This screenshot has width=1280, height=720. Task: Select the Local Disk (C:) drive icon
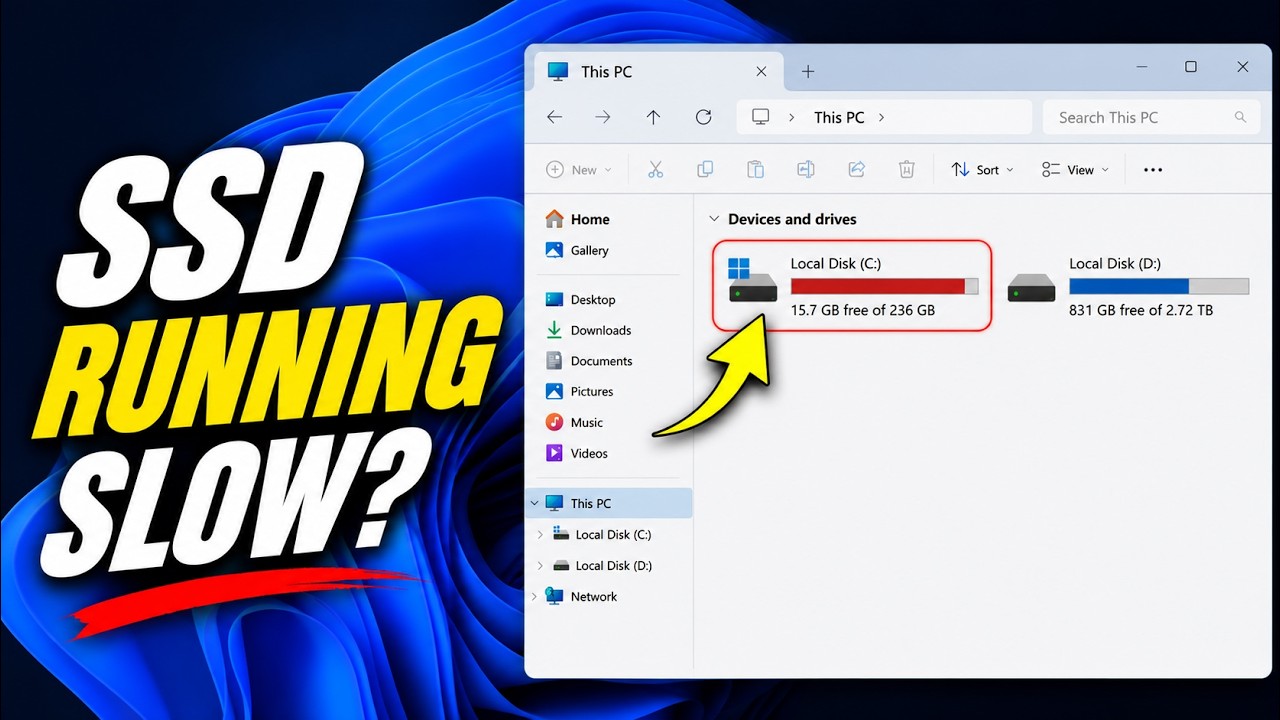click(x=752, y=280)
